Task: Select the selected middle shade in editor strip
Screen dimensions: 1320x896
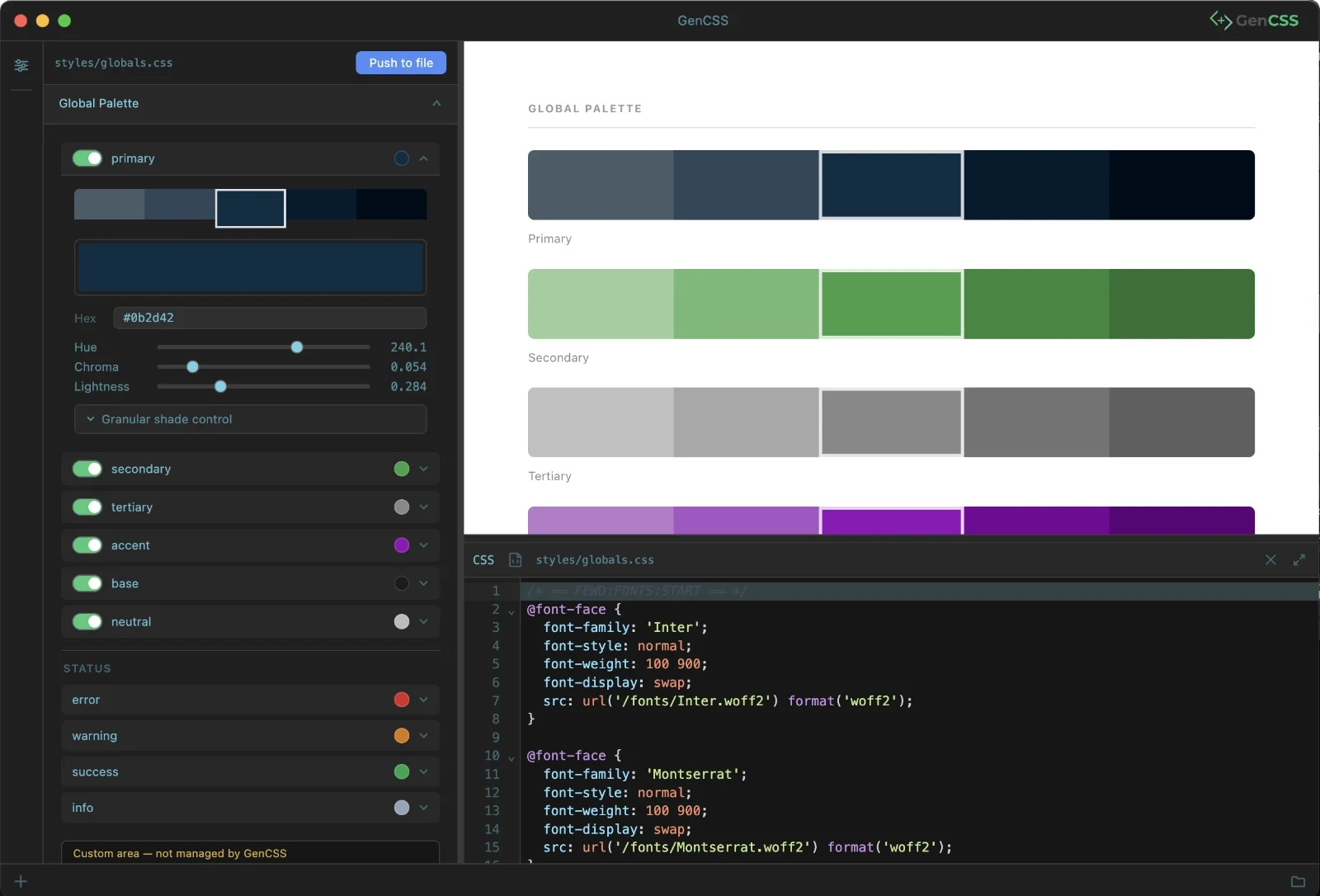Action: 251,208
